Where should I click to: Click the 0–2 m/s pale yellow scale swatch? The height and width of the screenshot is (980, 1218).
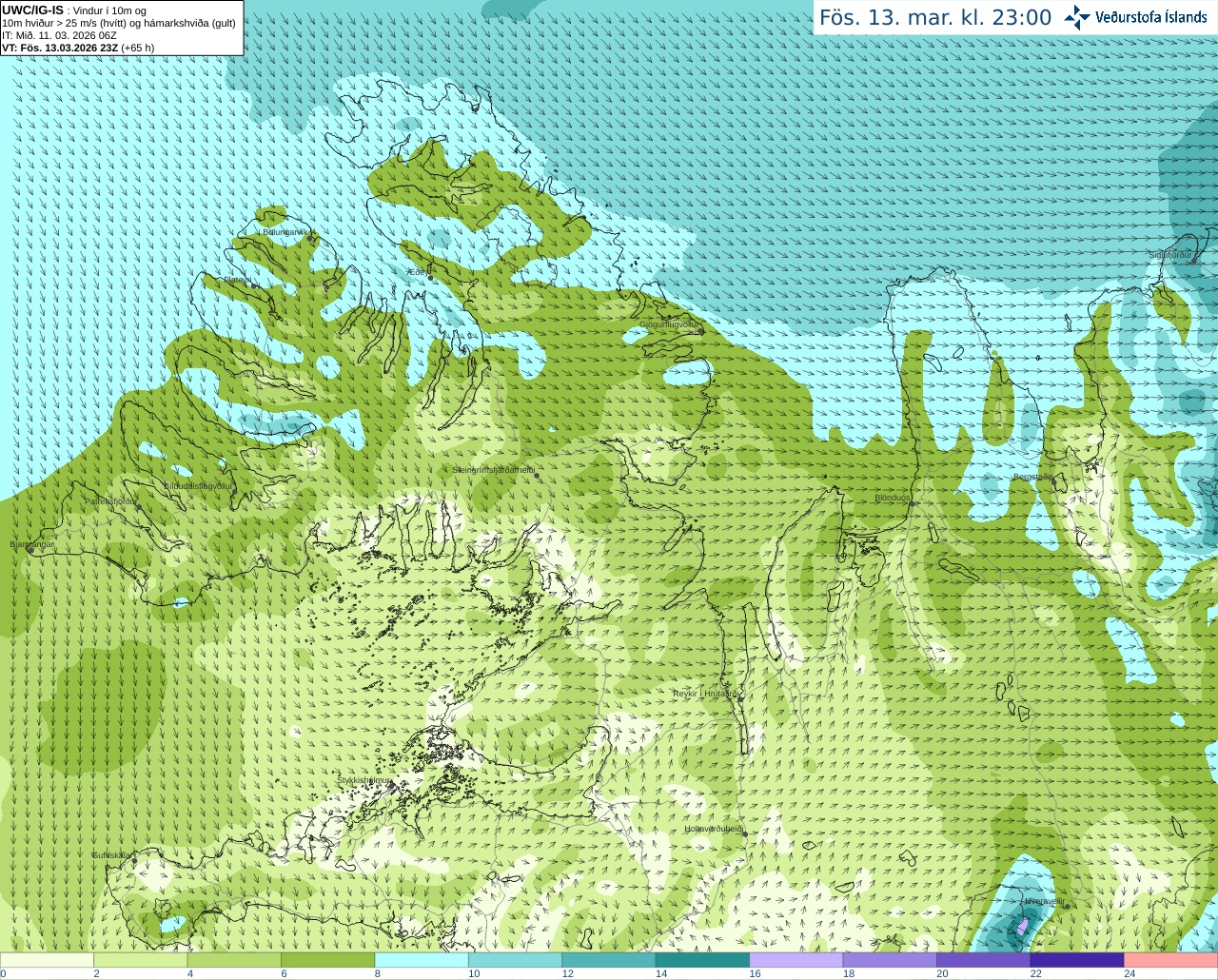47,960
